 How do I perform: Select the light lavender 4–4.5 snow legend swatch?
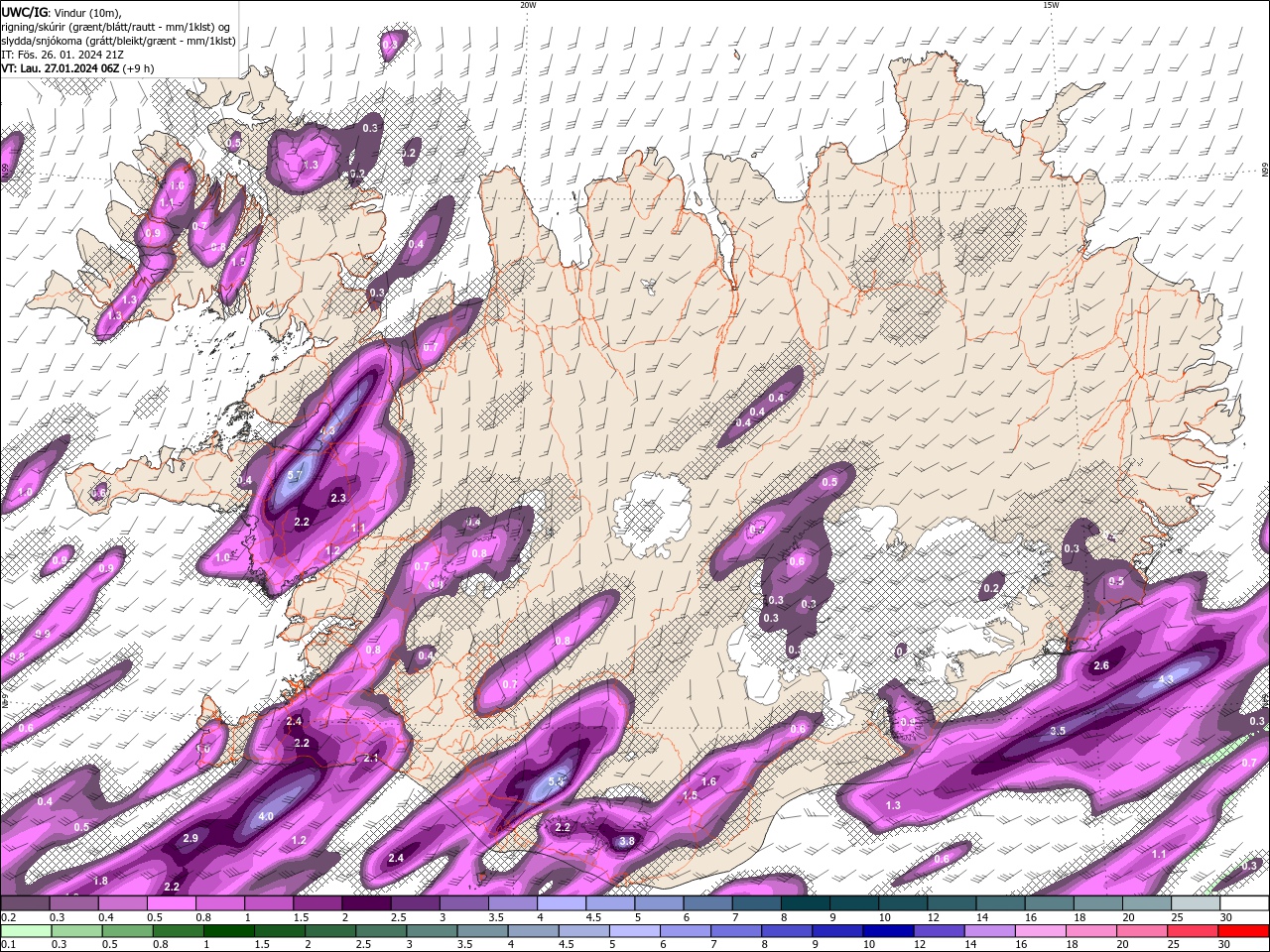564,903
